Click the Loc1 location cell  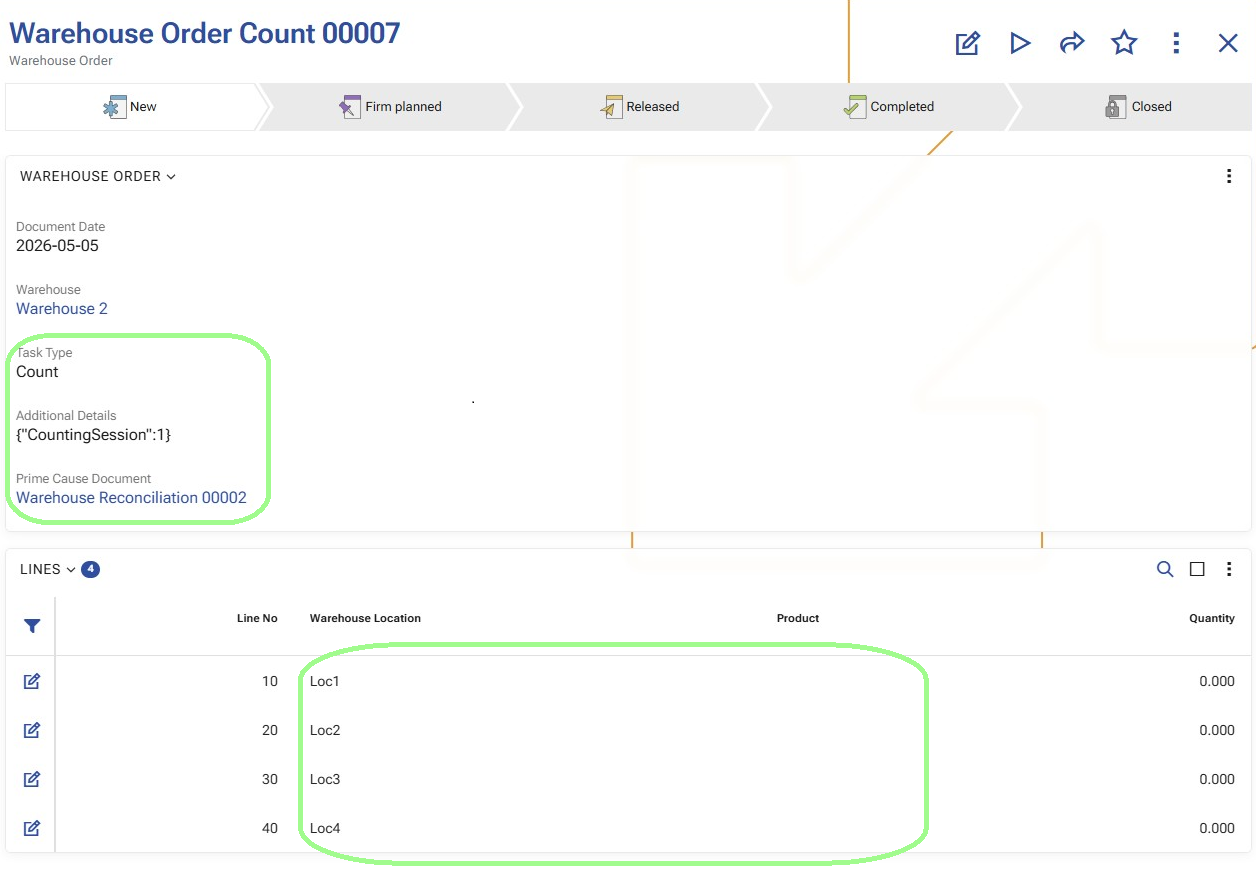[325, 681]
